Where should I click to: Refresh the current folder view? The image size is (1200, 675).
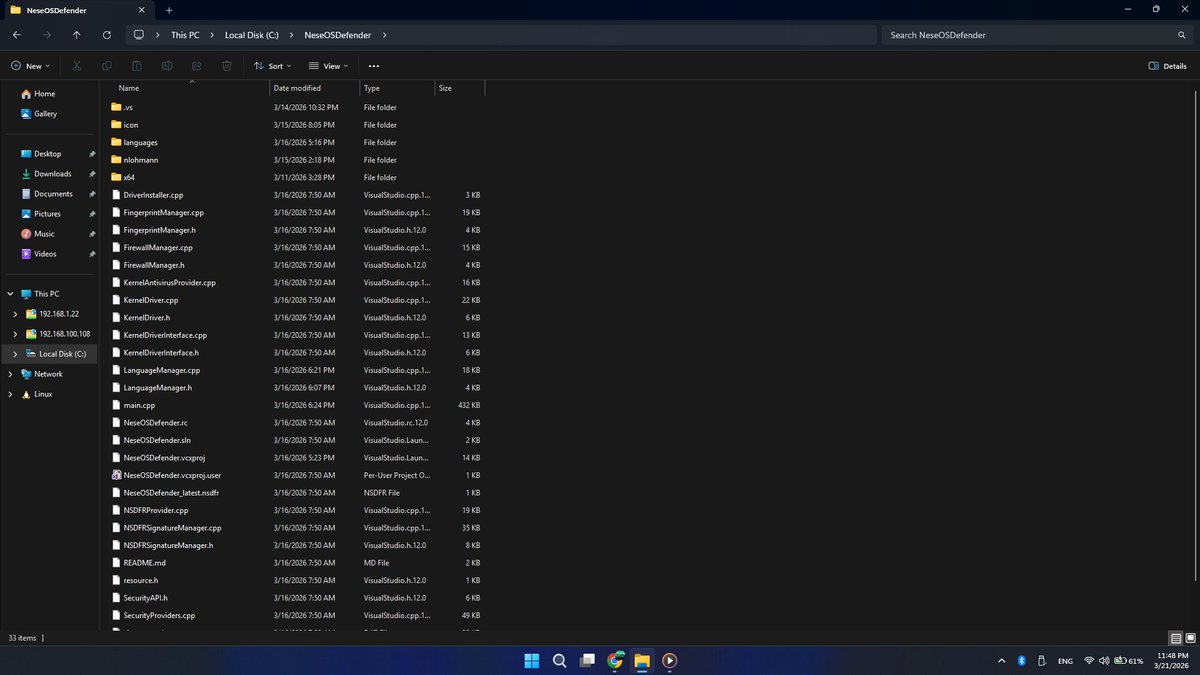tap(107, 35)
